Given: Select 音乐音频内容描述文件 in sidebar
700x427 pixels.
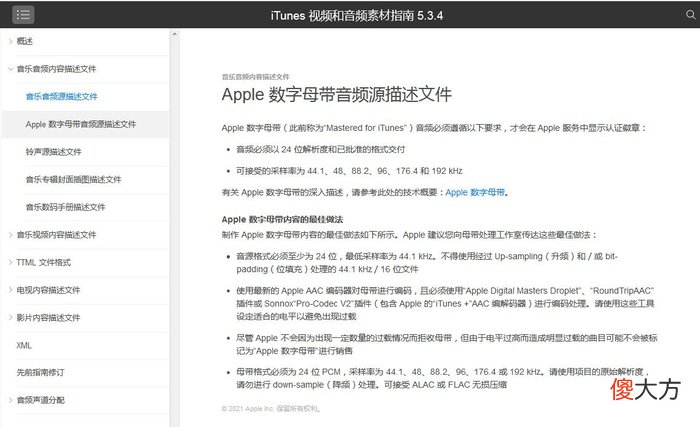Looking at the screenshot, I should click(x=56, y=69).
